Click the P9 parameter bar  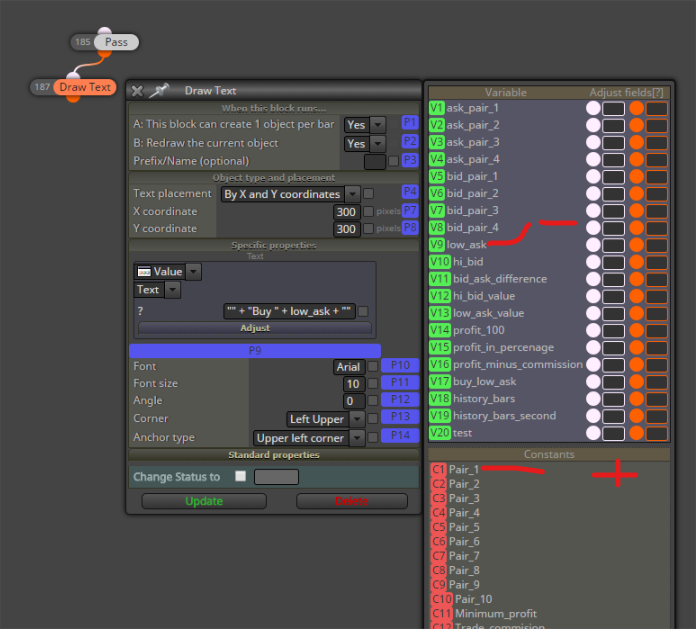(255, 351)
